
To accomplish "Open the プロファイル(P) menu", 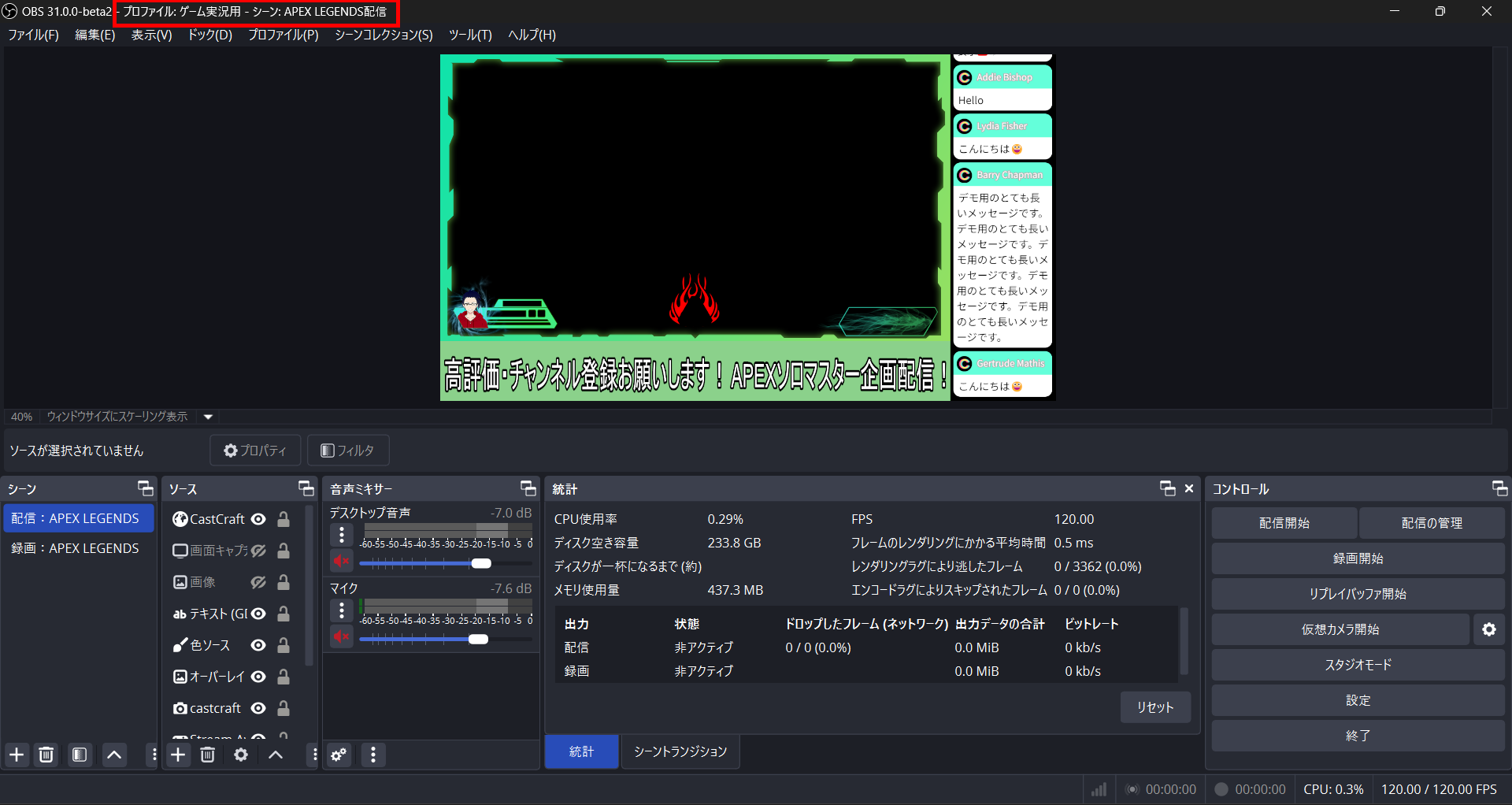I will click(283, 35).
